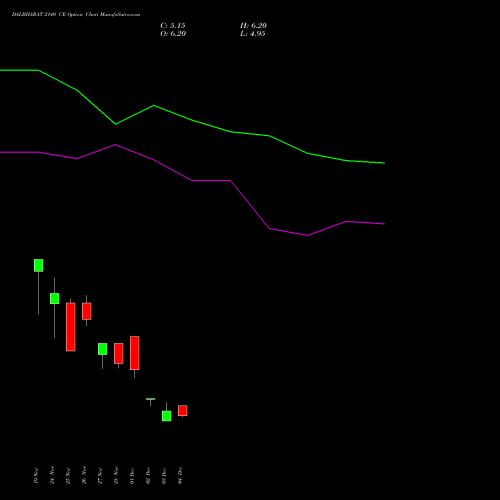Select the 04 Dec date label
500x500 pixels.
(180, 475)
